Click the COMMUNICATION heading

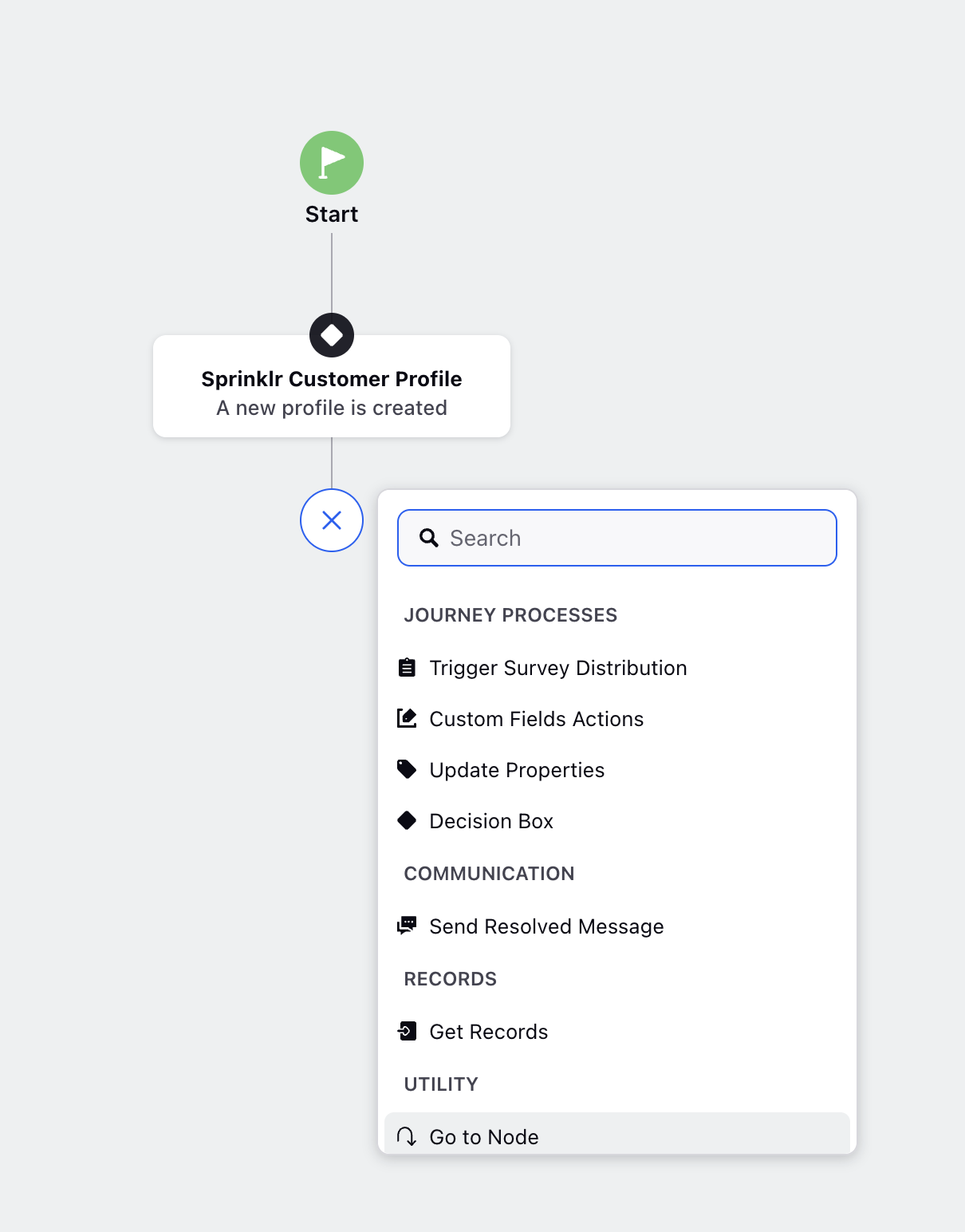[489, 874]
